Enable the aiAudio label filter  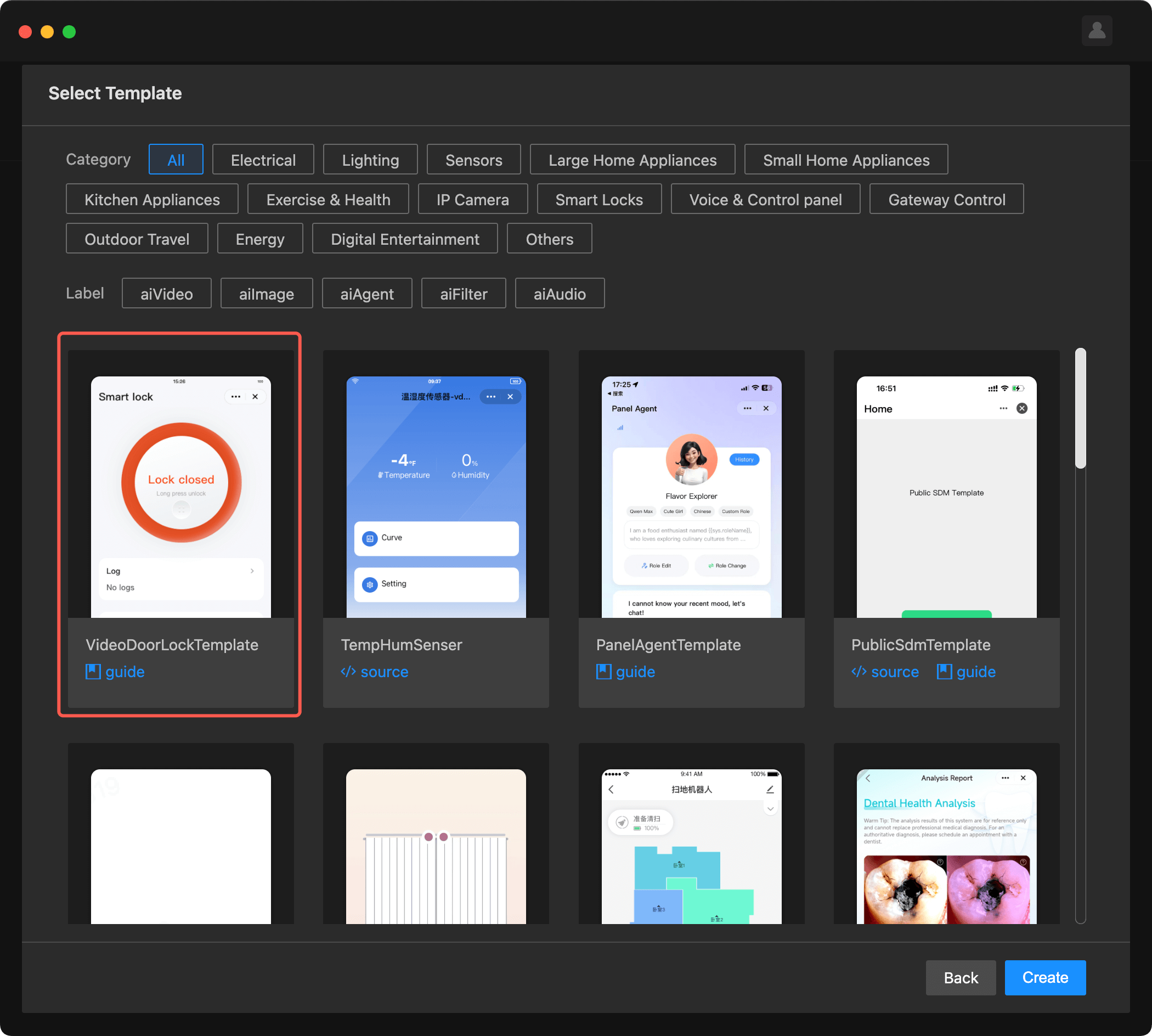click(x=559, y=294)
